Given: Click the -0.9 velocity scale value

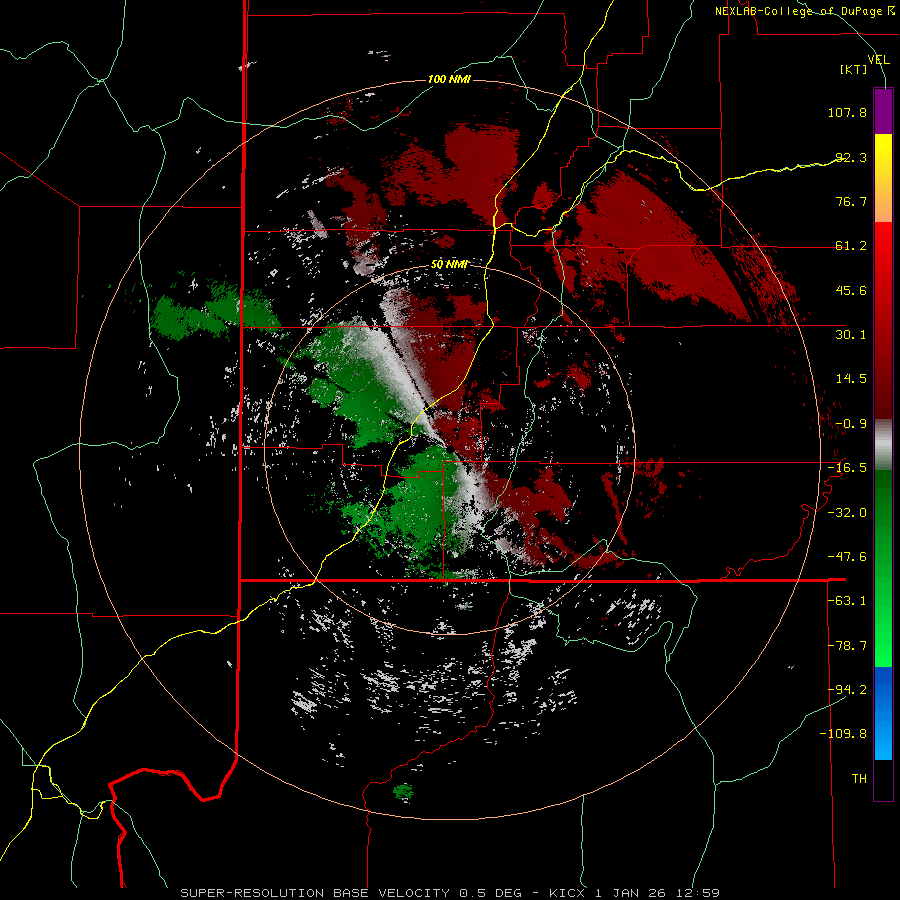Looking at the screenshot, I should 851,423.
